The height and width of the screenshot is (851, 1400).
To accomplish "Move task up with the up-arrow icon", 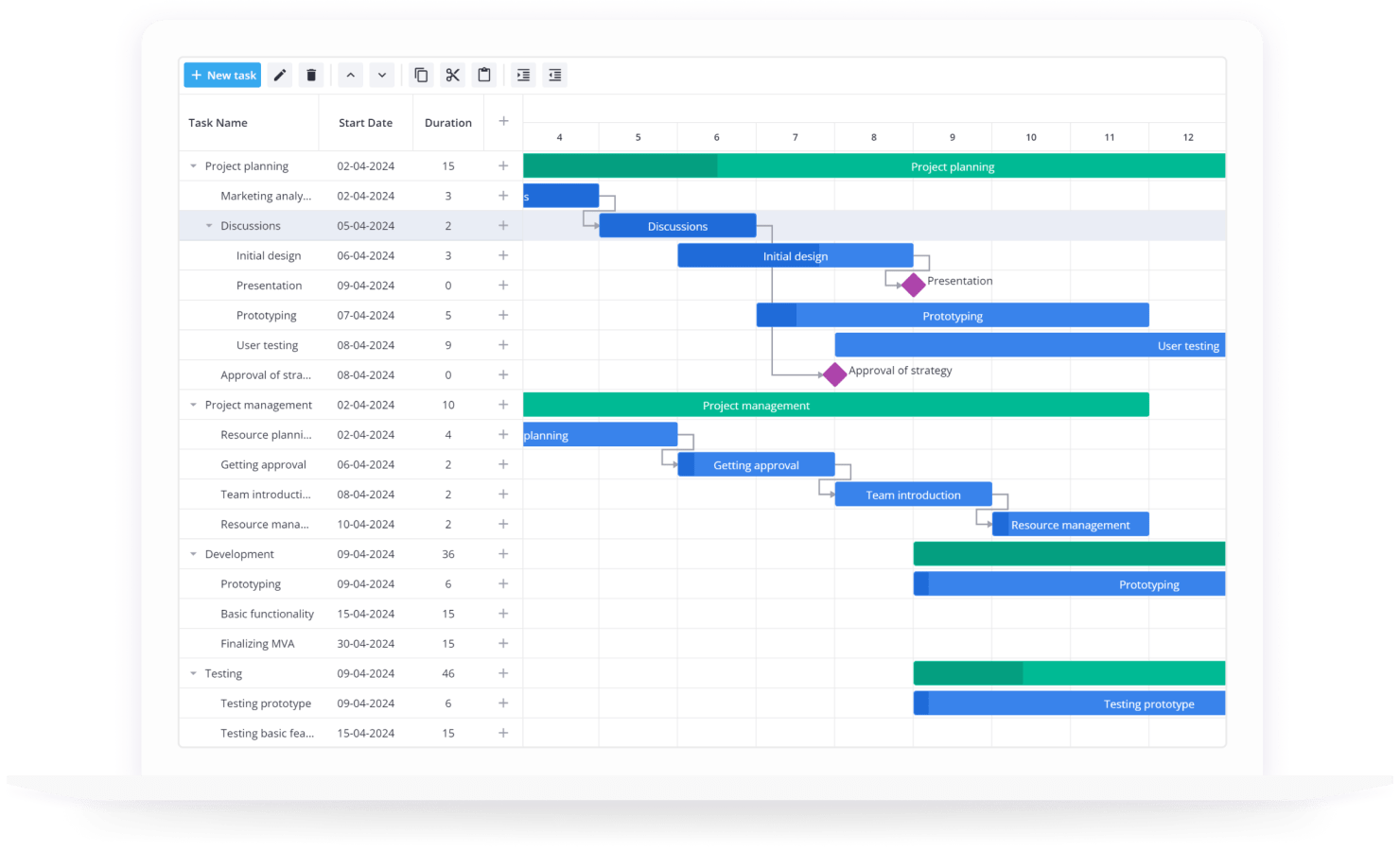I will point(351,75).
